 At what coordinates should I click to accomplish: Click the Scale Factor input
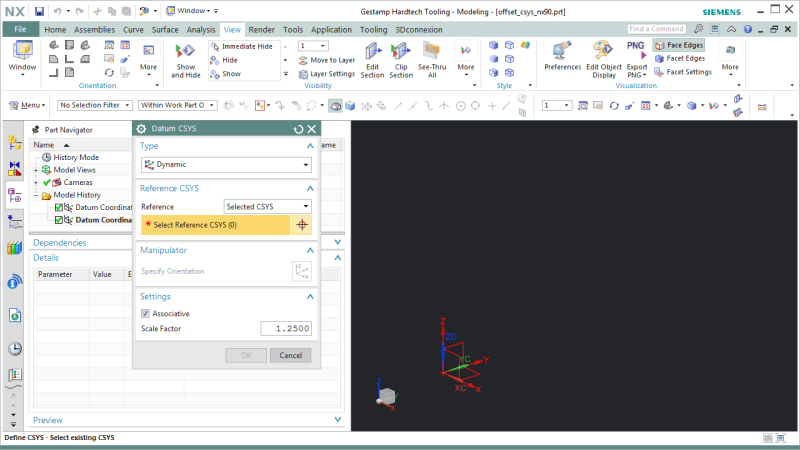(286, 329)
